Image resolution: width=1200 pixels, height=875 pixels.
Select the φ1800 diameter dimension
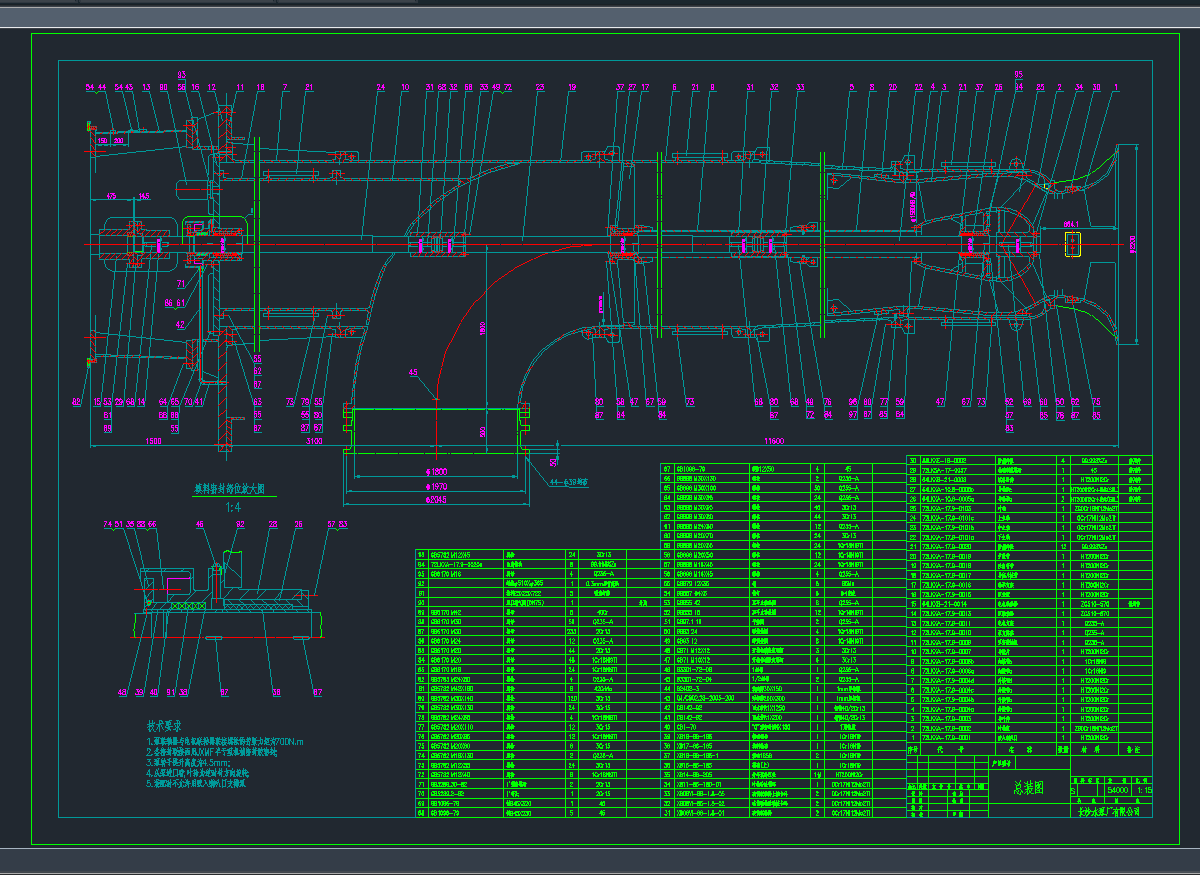[x=437, y=471]
